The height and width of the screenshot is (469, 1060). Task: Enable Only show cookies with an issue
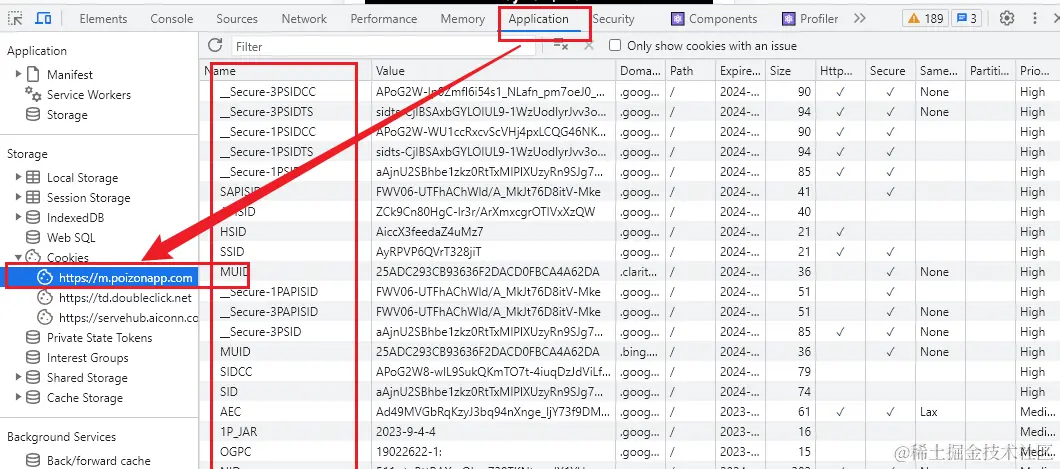615,45
